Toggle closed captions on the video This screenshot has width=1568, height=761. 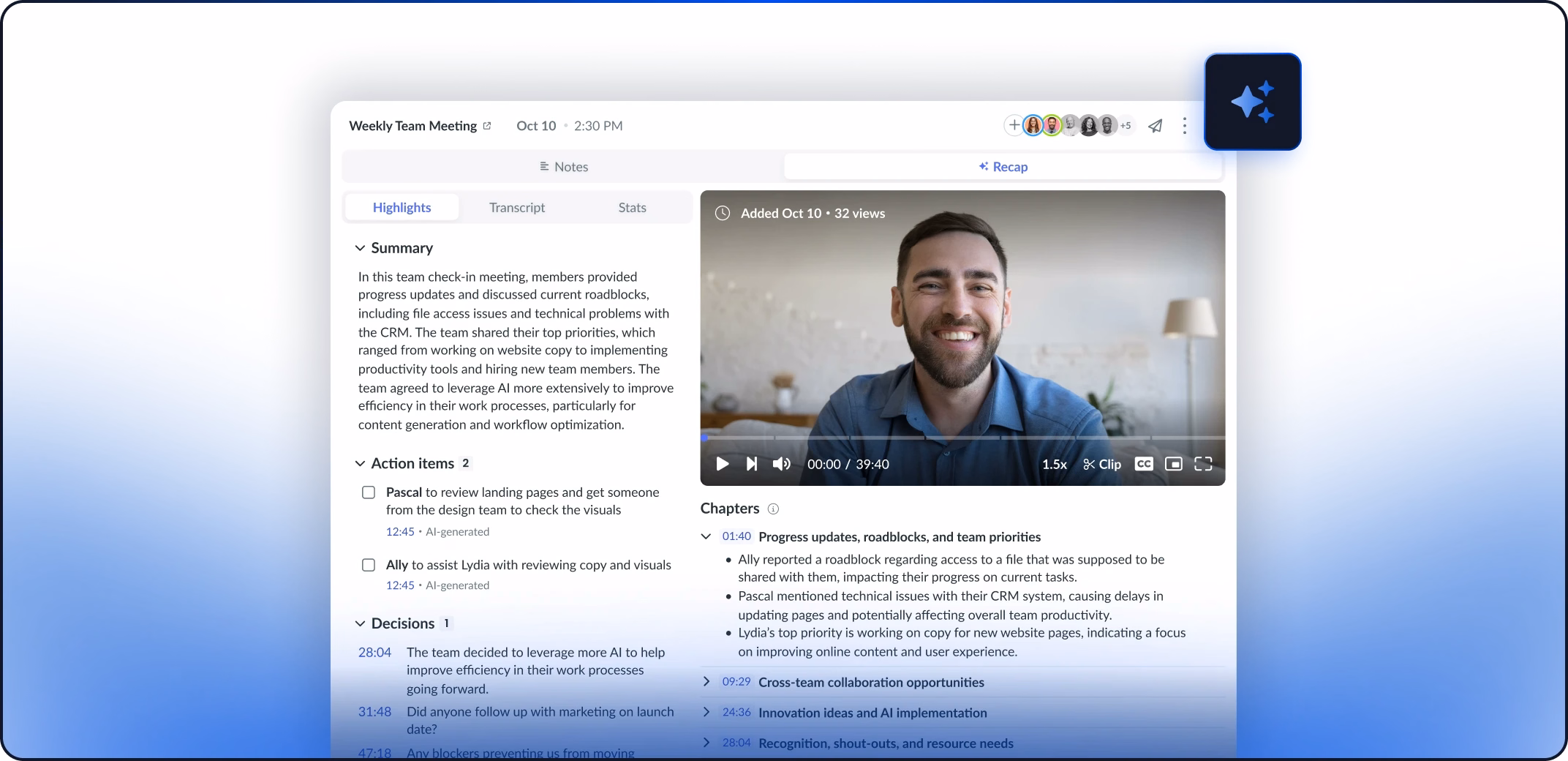click(1144, 464)
